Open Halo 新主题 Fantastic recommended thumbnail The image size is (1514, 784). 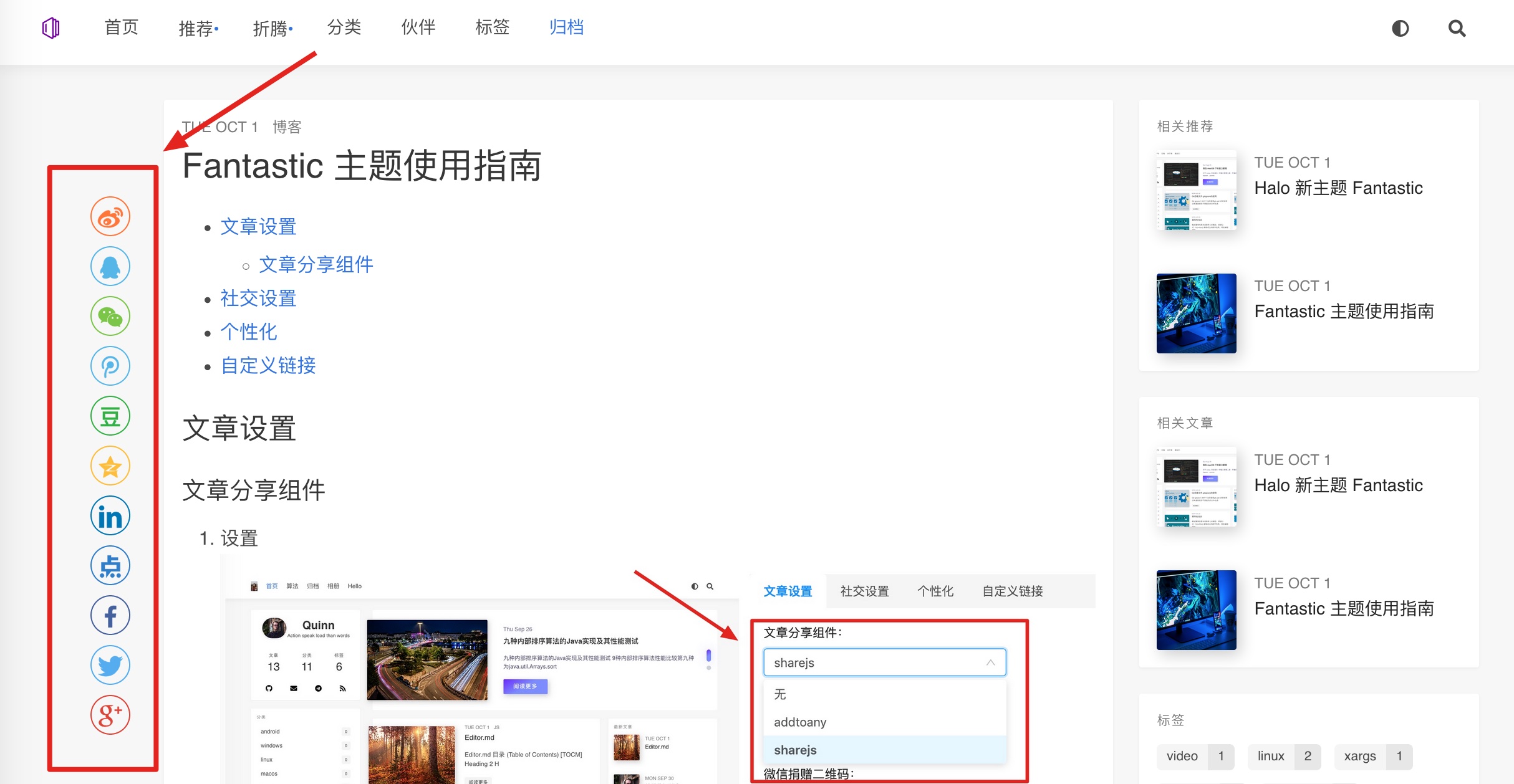pos(1196,190)
